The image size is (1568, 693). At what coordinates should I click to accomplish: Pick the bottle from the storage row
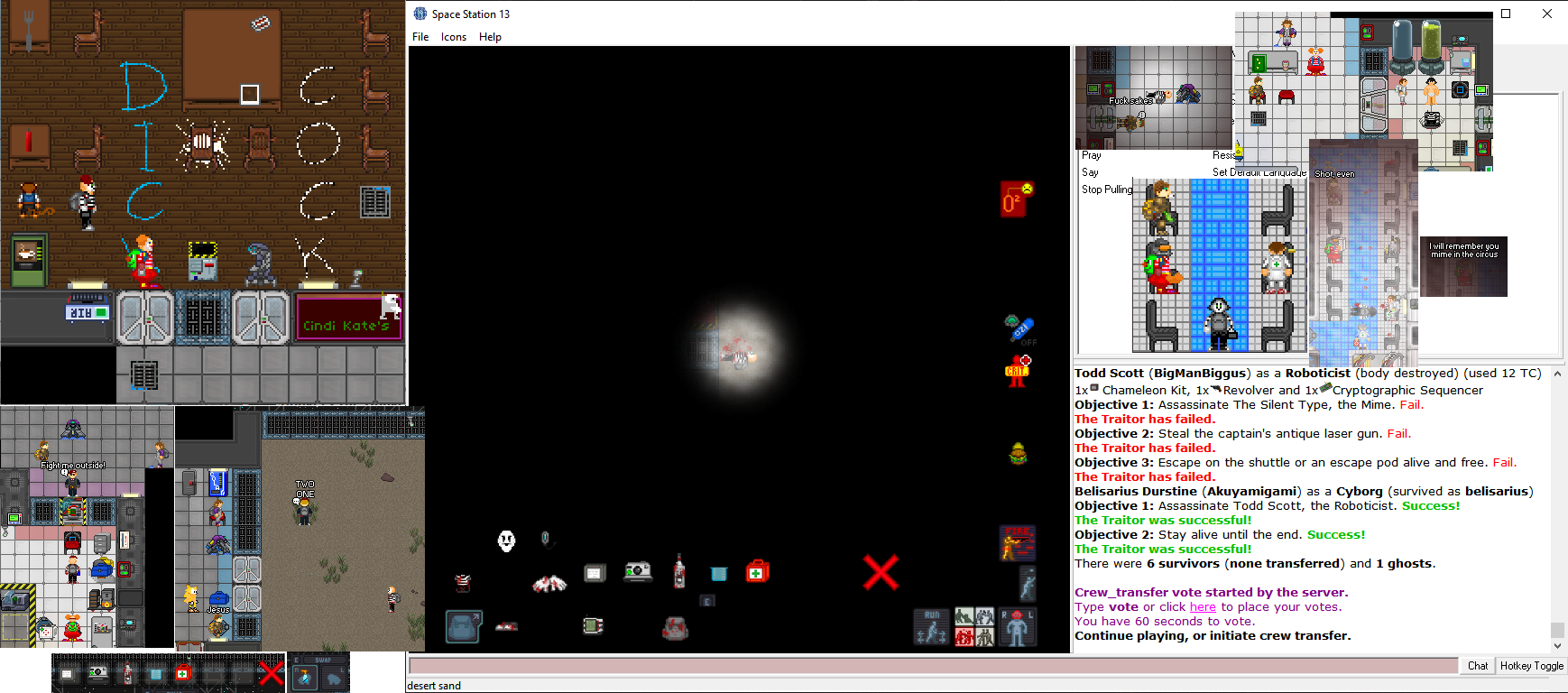pyautogui.click(x=679, y=571)
